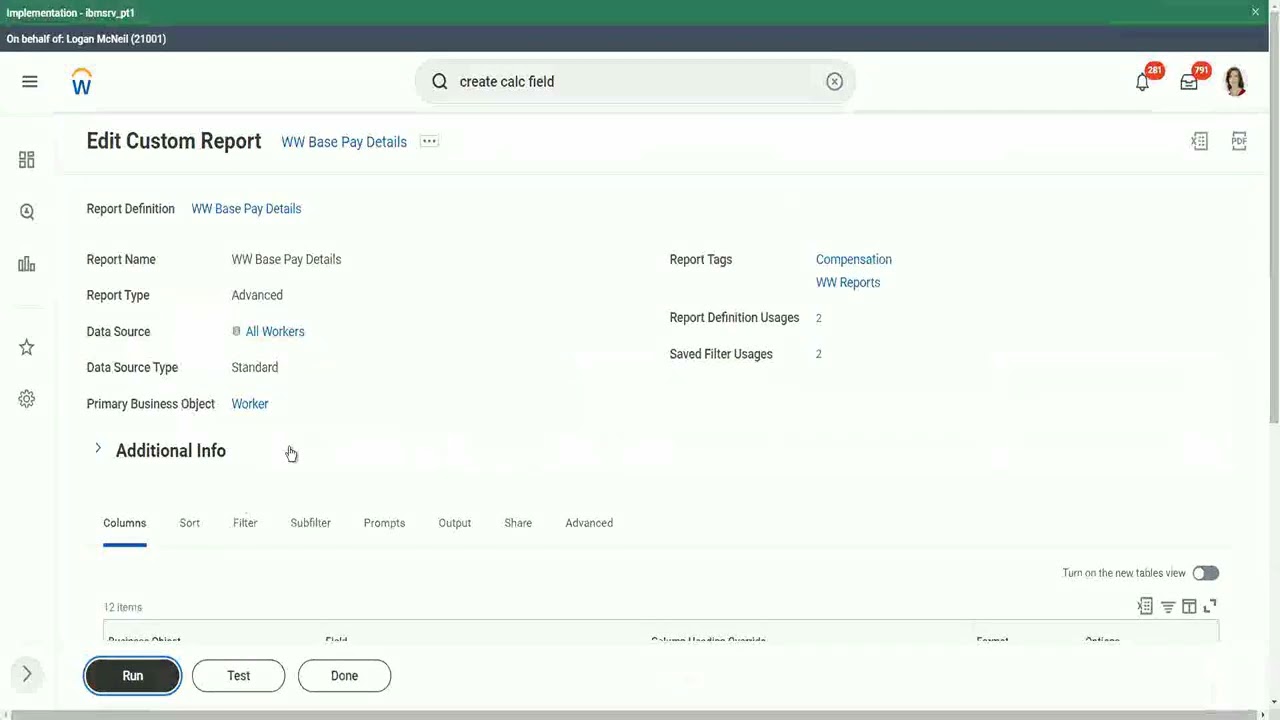
Task: Click the search magnifier icon
Action: [x=440, y=82]
